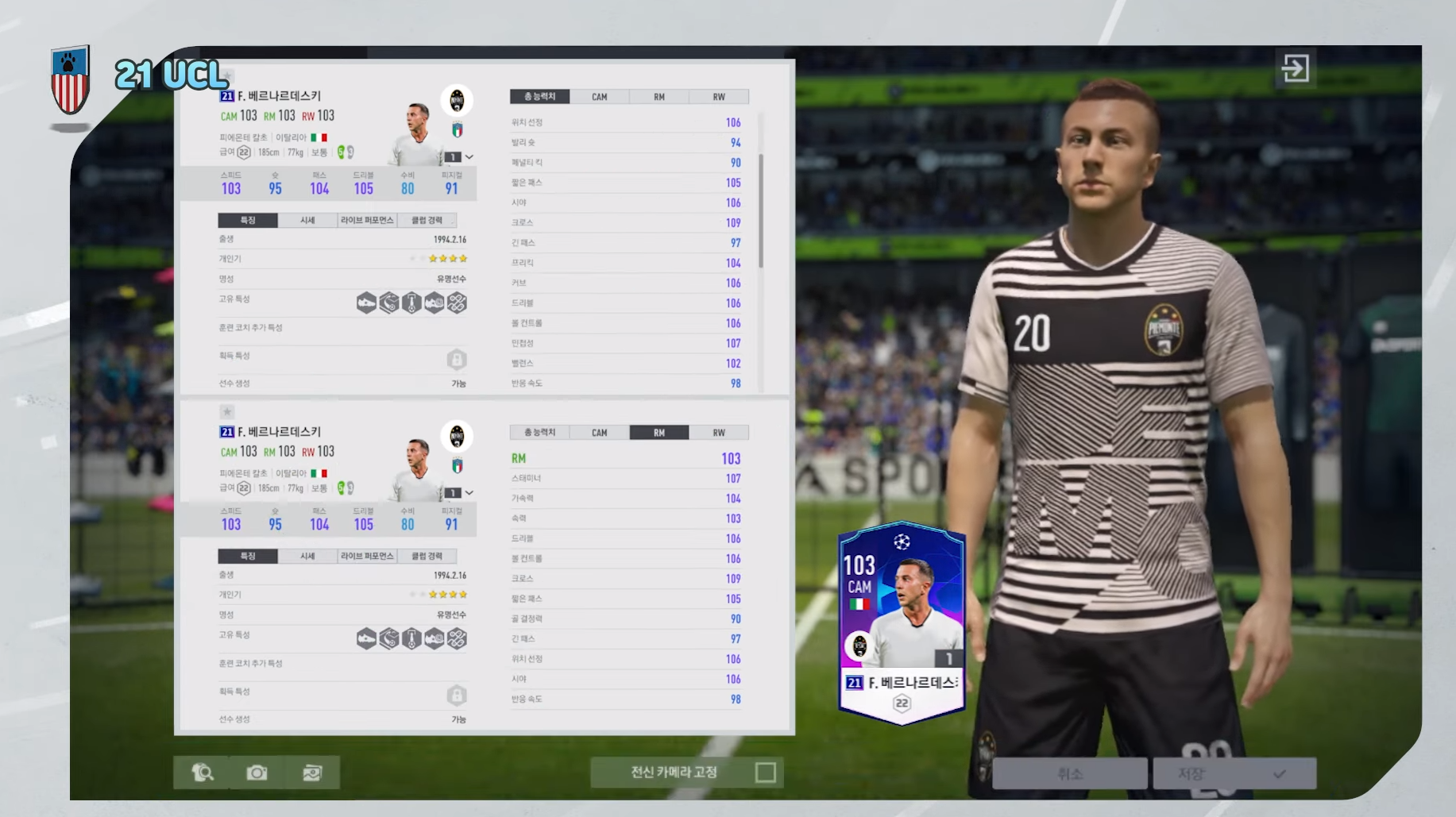This screenshot has width=1456, height=817.
Task: Toggle the favorite star on second player panel
Action: click(x=227, y=412)
